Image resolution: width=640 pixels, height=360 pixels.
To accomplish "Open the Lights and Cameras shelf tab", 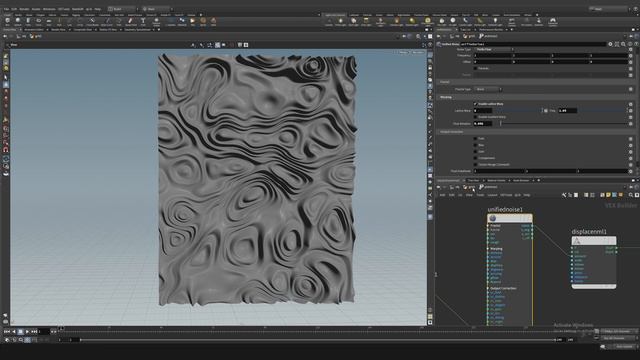I will (x=335, y=15).
